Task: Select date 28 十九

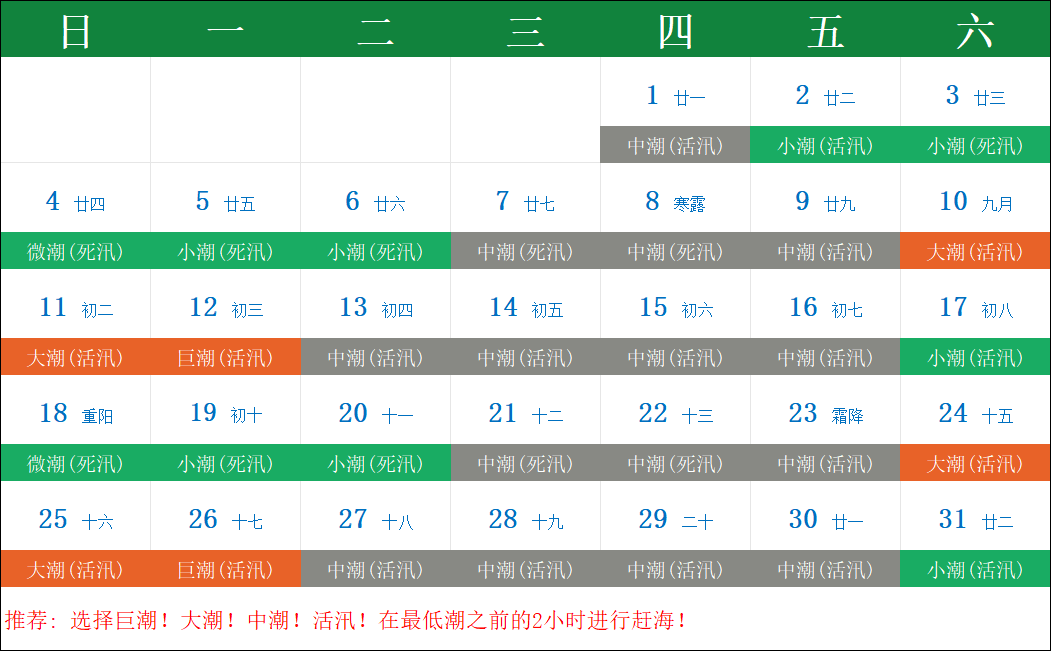Action: click(x=525, y=520)
